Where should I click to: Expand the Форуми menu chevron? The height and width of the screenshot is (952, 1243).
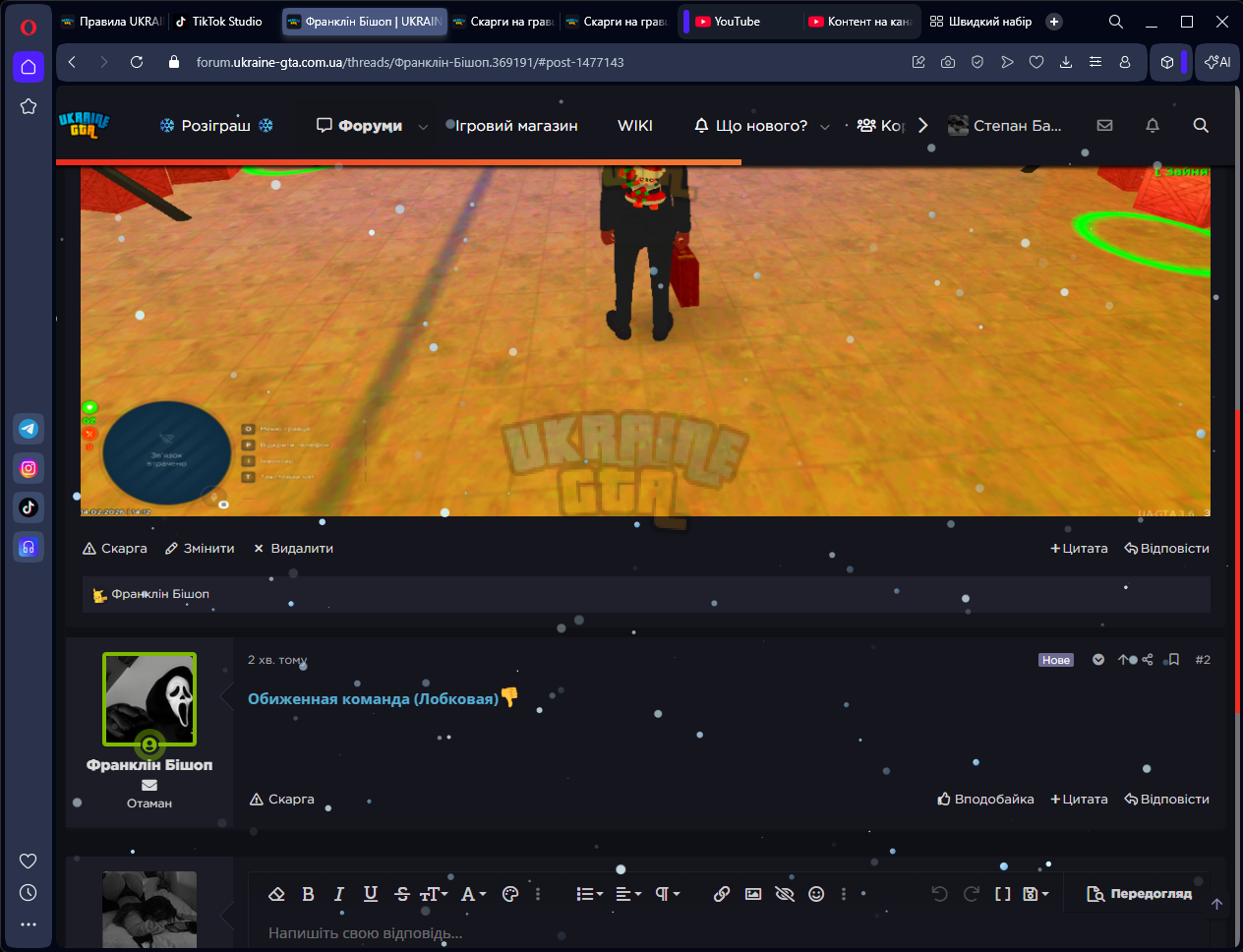tap(423, 126)
